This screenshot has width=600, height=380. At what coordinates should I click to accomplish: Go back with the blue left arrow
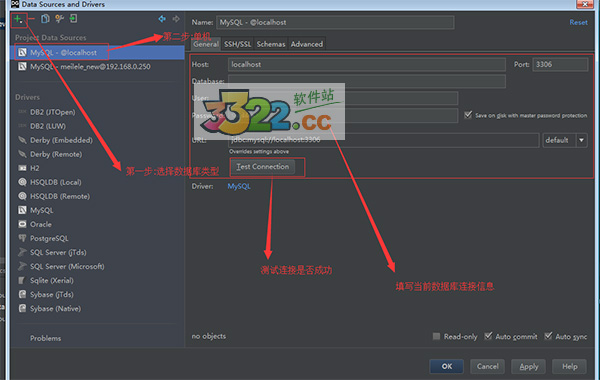[162, 19]
